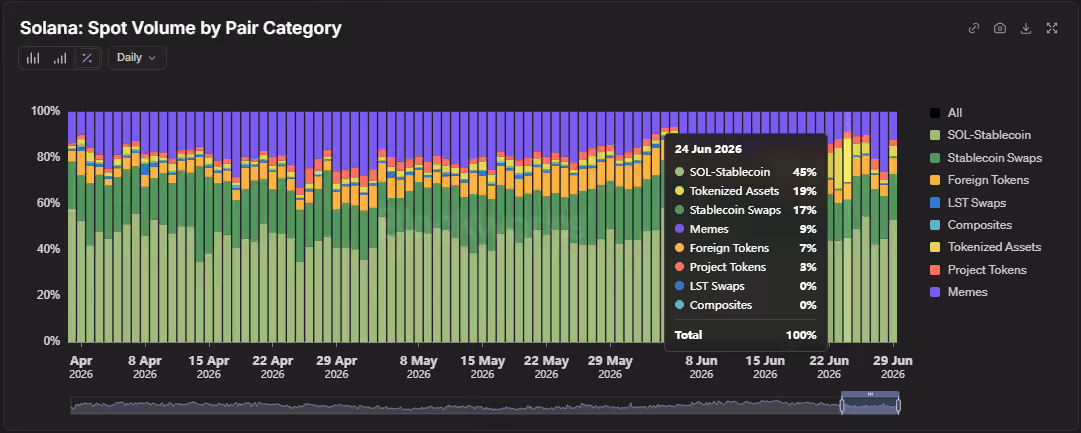1081x433 pixels.
Task: Click the Tokenized Assets 19% tooltip row
Action: tap(746, 191)
